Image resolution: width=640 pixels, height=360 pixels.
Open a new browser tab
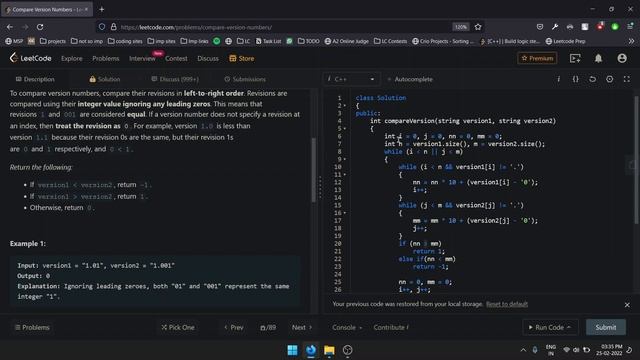coord(102,9)
